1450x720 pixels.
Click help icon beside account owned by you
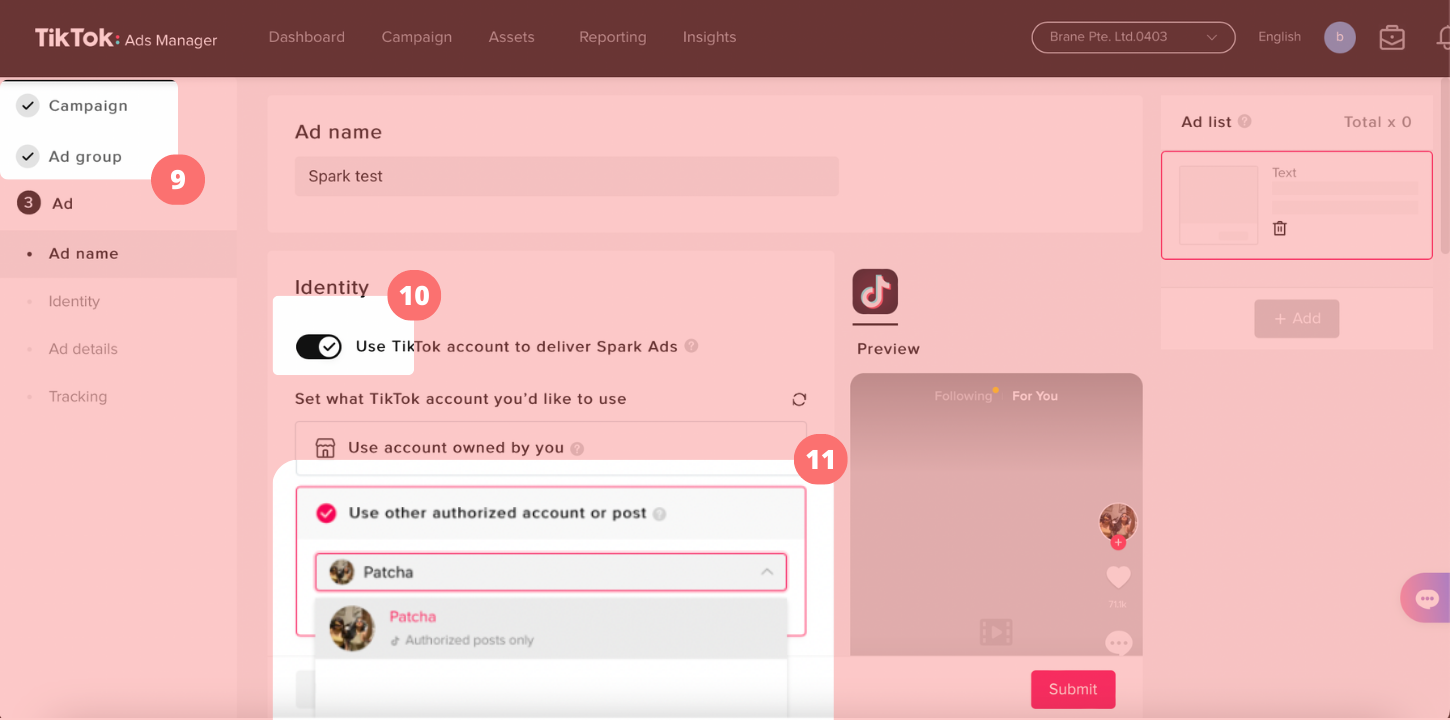pyautogui.click(x=577, y=449)
